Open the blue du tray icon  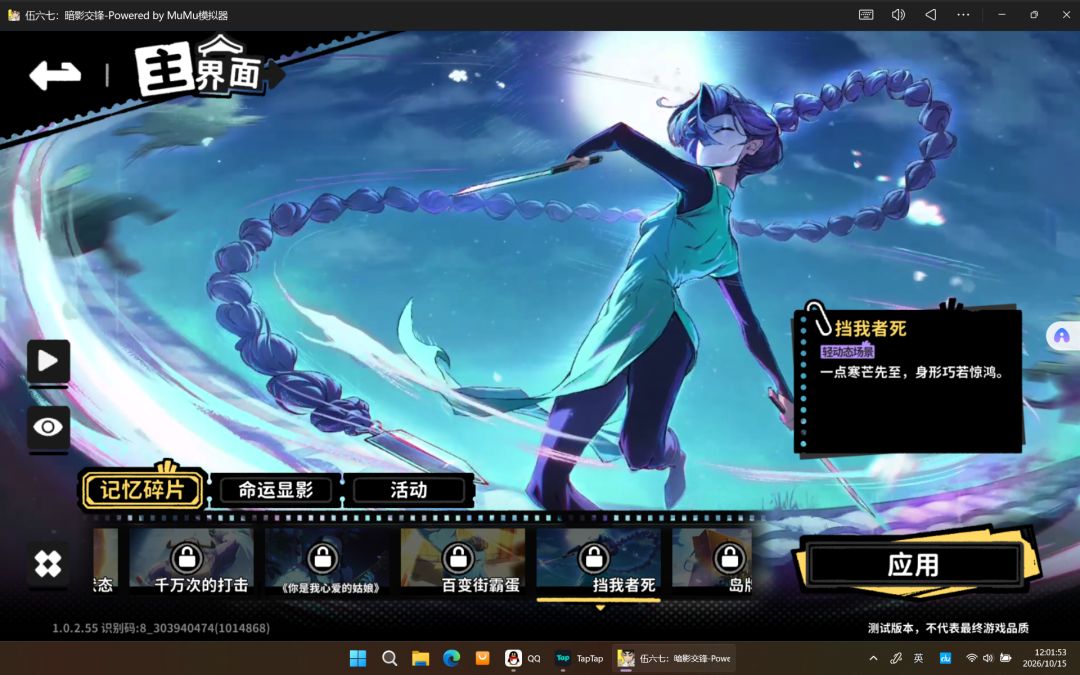(946, 658)
